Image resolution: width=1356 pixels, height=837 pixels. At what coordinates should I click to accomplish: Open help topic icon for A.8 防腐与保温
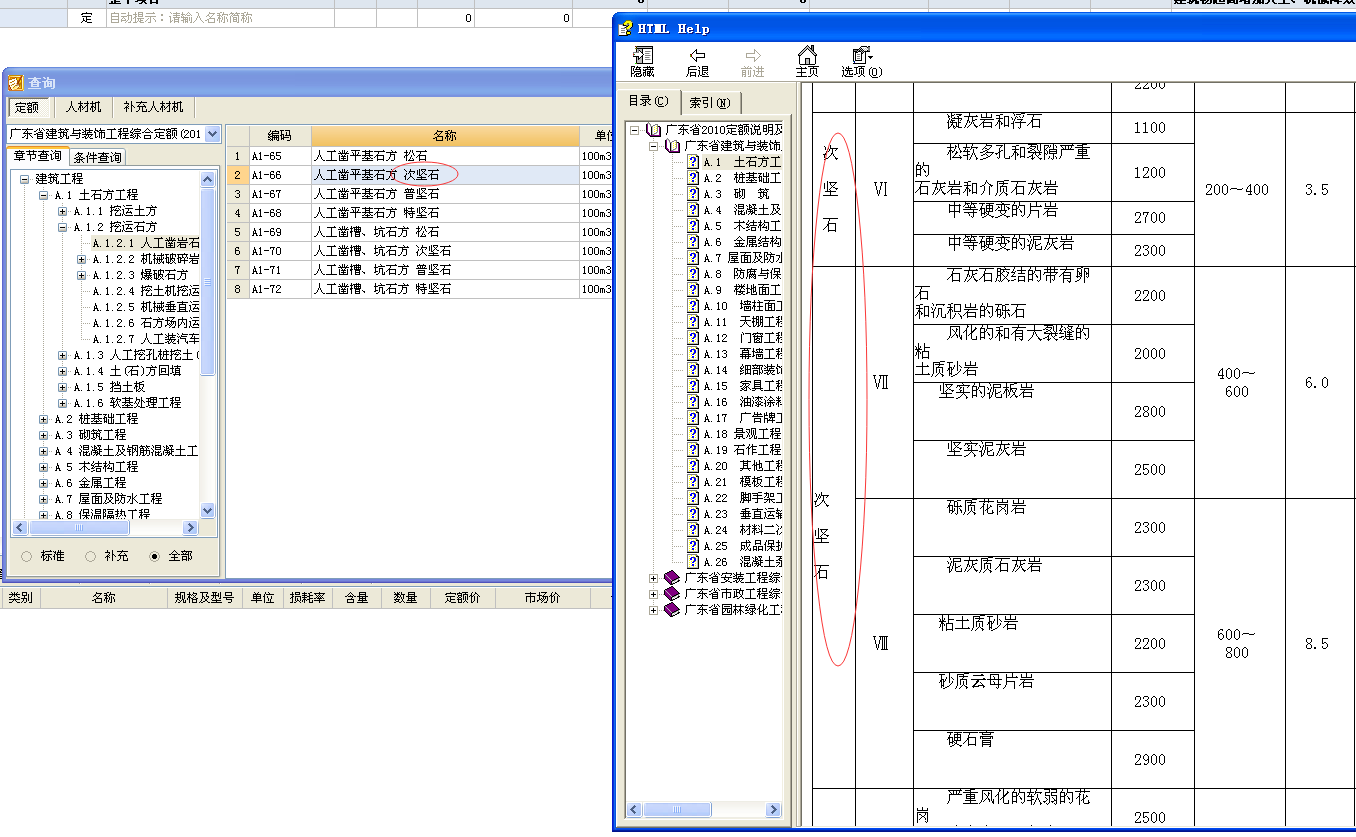point(693,274)
